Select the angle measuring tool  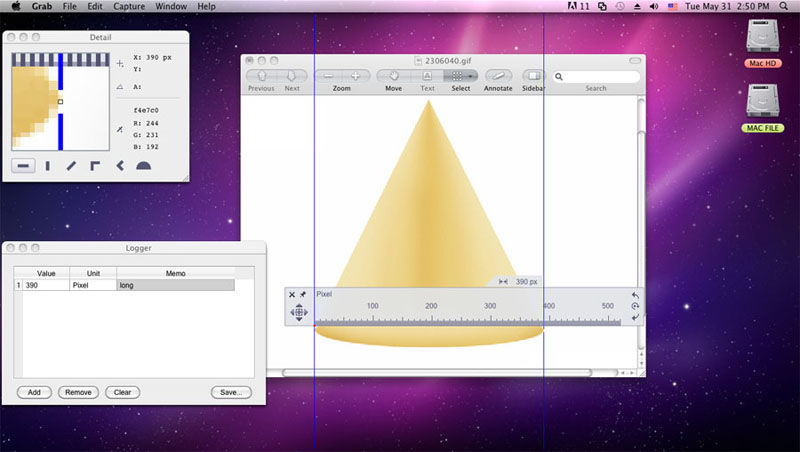tap(119, 165)
